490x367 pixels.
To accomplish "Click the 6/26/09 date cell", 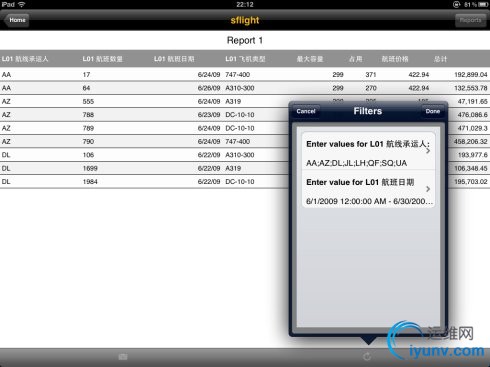I will [209, 88].
